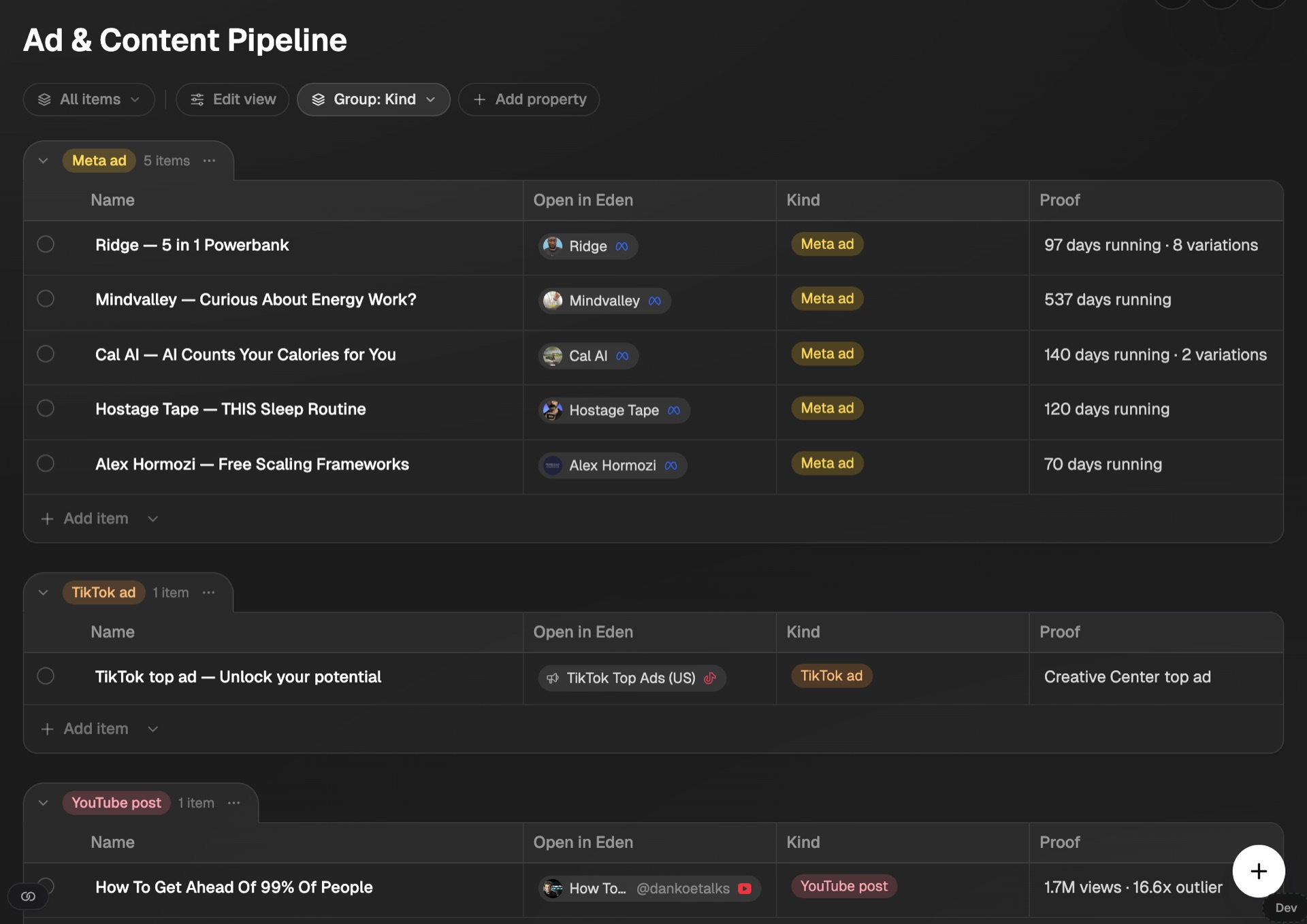1307x924 pixels.
Task: Click plus icon of Meta ad Add item
Action: coord(47,518)
